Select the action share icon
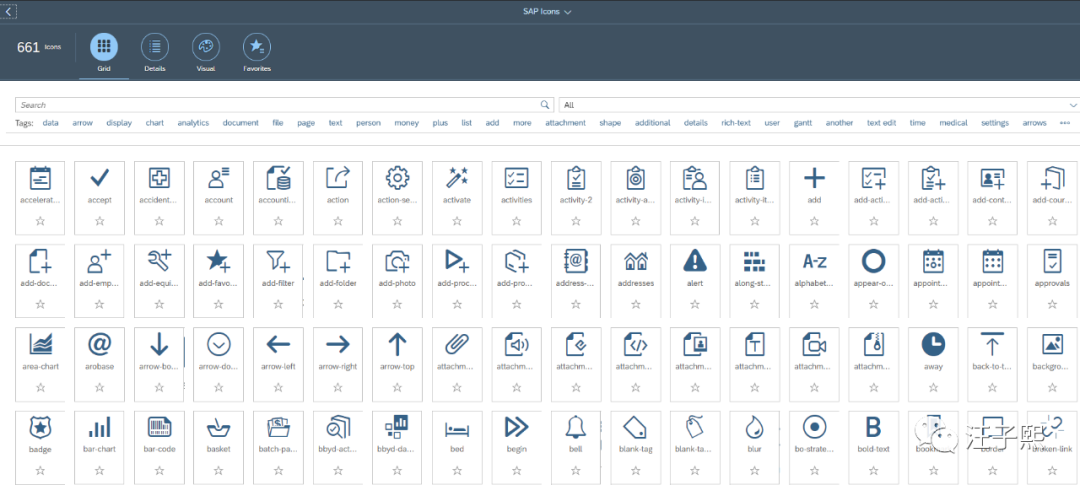 338,178
